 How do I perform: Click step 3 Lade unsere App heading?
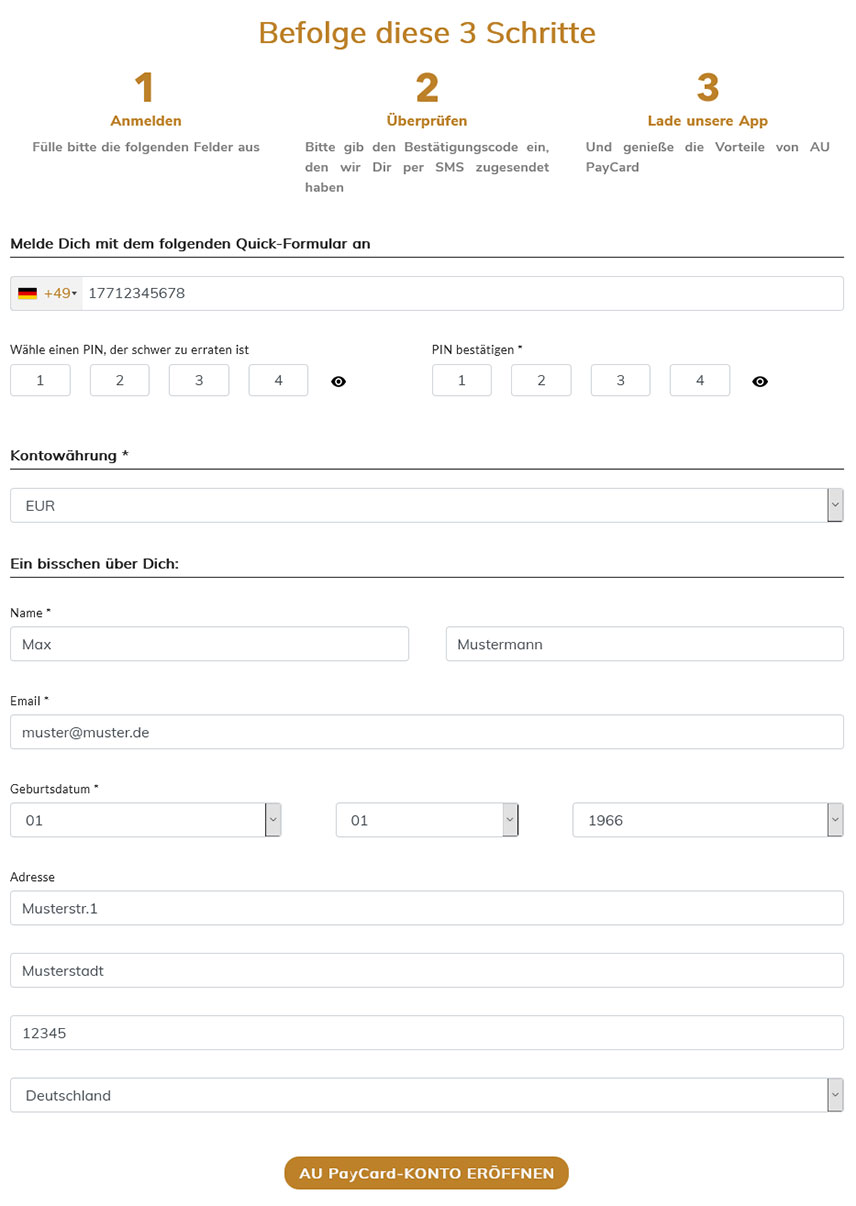708,121
